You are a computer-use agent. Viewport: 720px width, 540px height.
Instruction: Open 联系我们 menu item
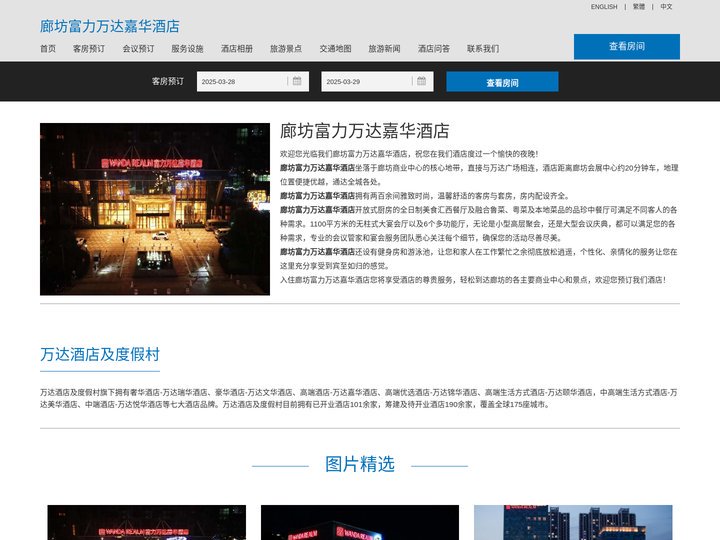tap(483, 49)
